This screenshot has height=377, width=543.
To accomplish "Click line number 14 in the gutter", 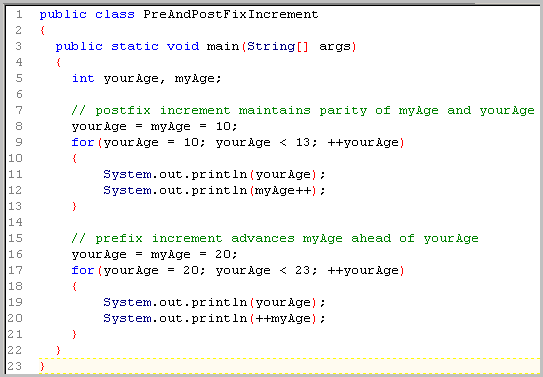I will point(15,222).
